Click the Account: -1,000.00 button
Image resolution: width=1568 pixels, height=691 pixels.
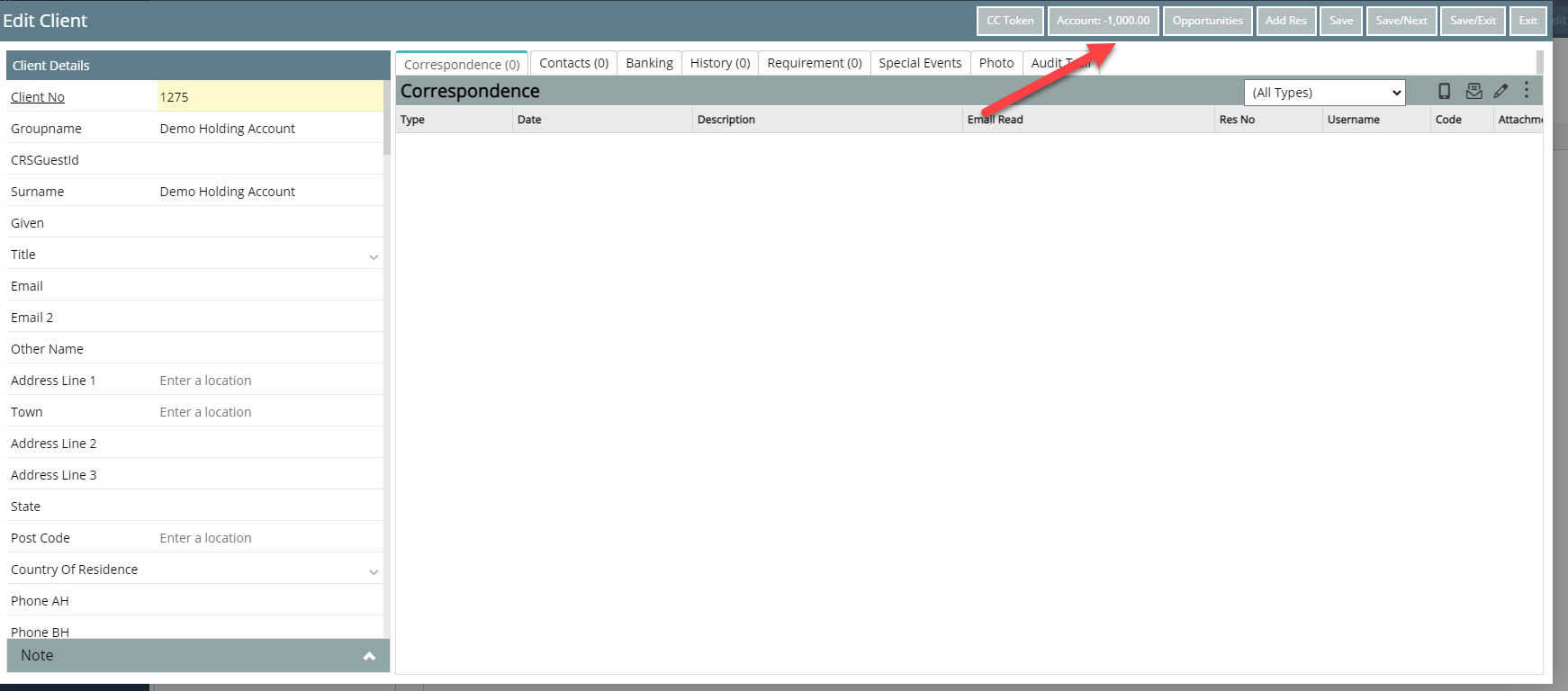click(x=1103, y=21)
